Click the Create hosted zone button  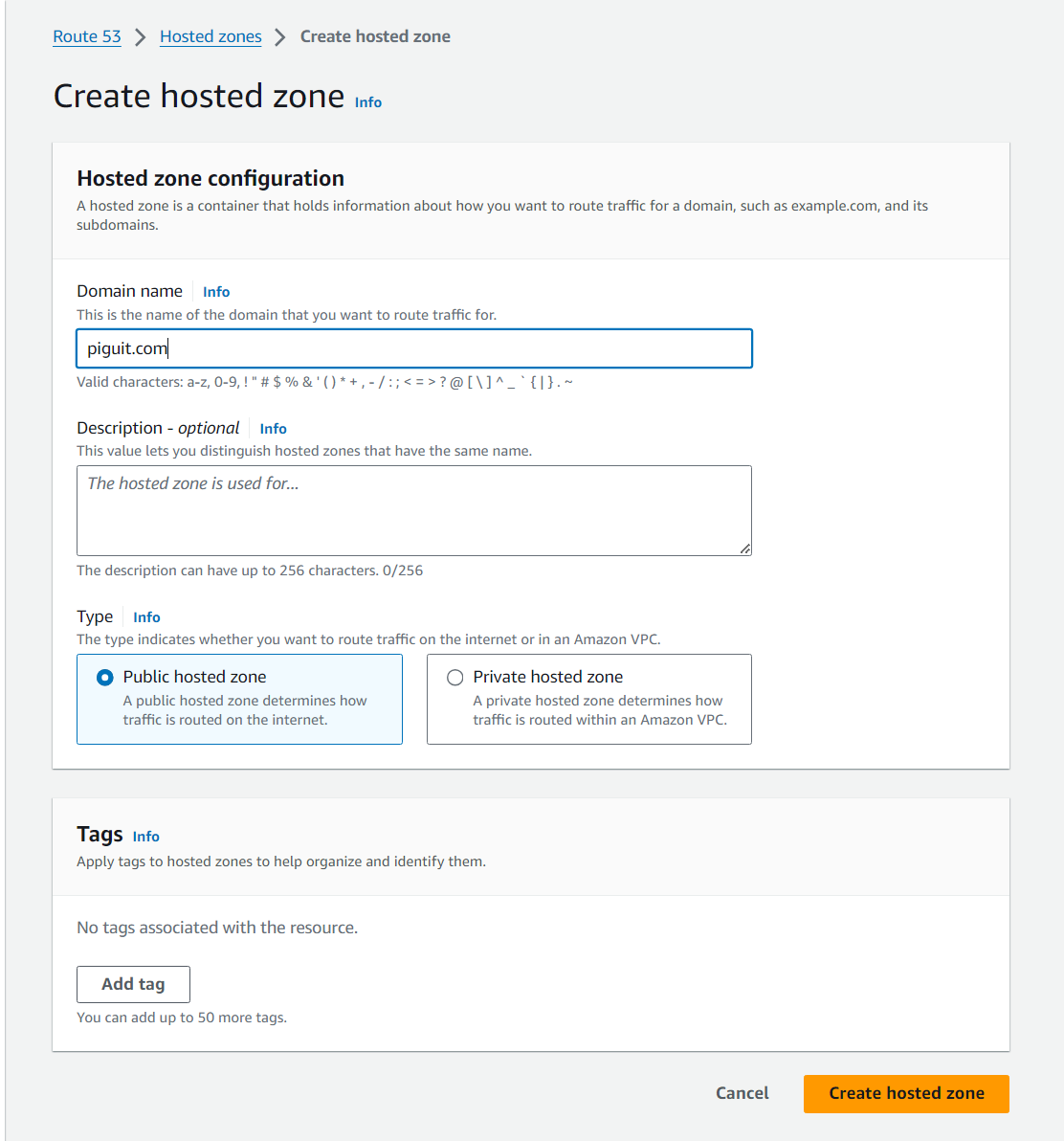point(906,1094)
